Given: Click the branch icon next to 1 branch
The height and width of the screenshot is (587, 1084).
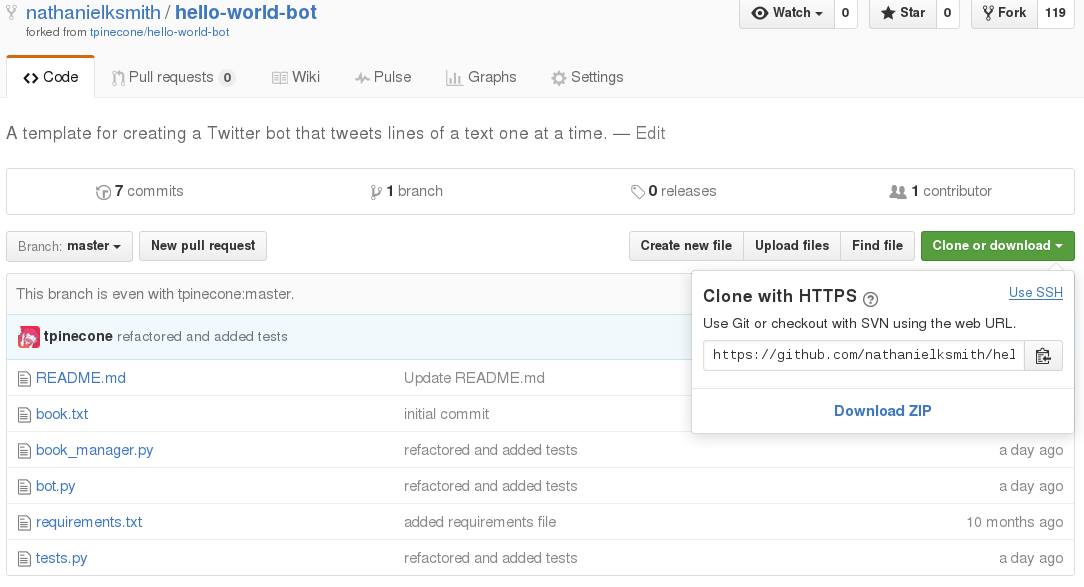Looking at the screenshot, I should tap(375, 192).
